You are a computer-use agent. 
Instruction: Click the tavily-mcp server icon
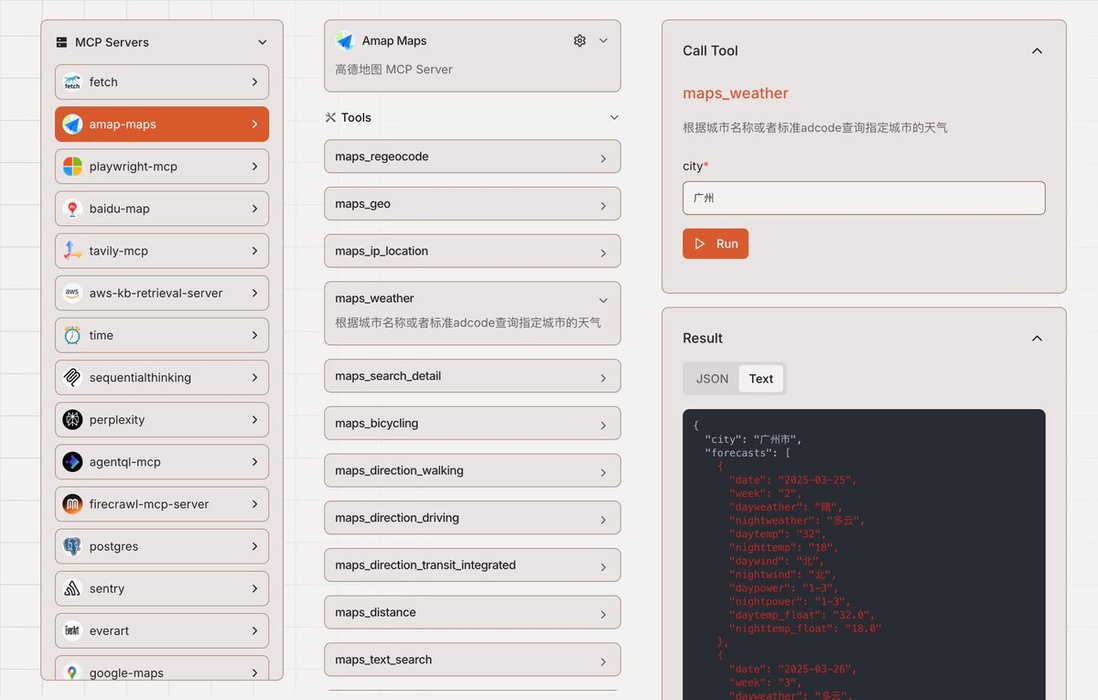[72, 251]
